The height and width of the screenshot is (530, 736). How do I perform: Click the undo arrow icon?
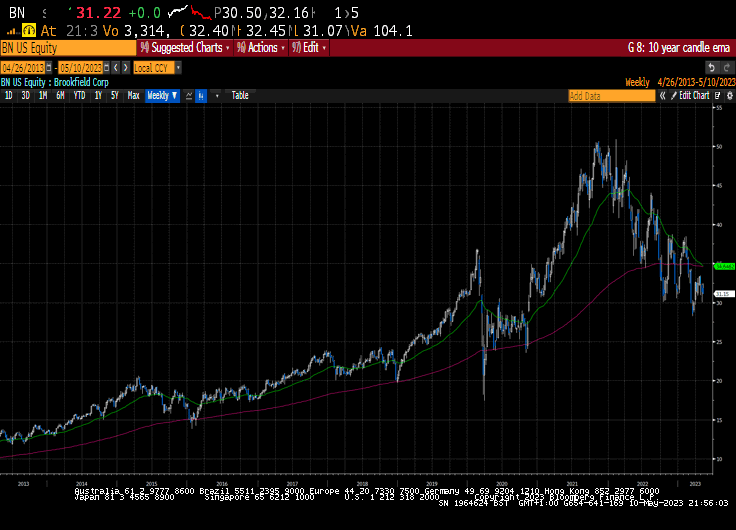coord(711,68)
